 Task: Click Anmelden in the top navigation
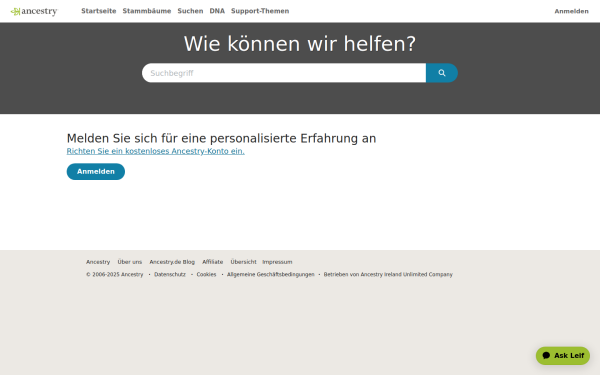572,11
